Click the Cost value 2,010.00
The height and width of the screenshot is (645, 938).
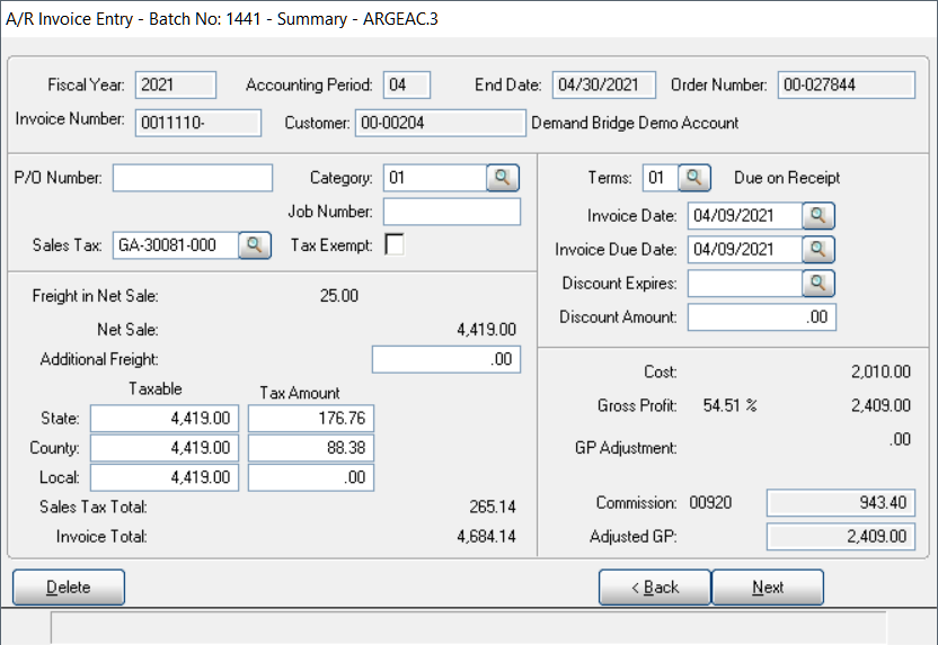pyautogui.click(x=881, y=372)
